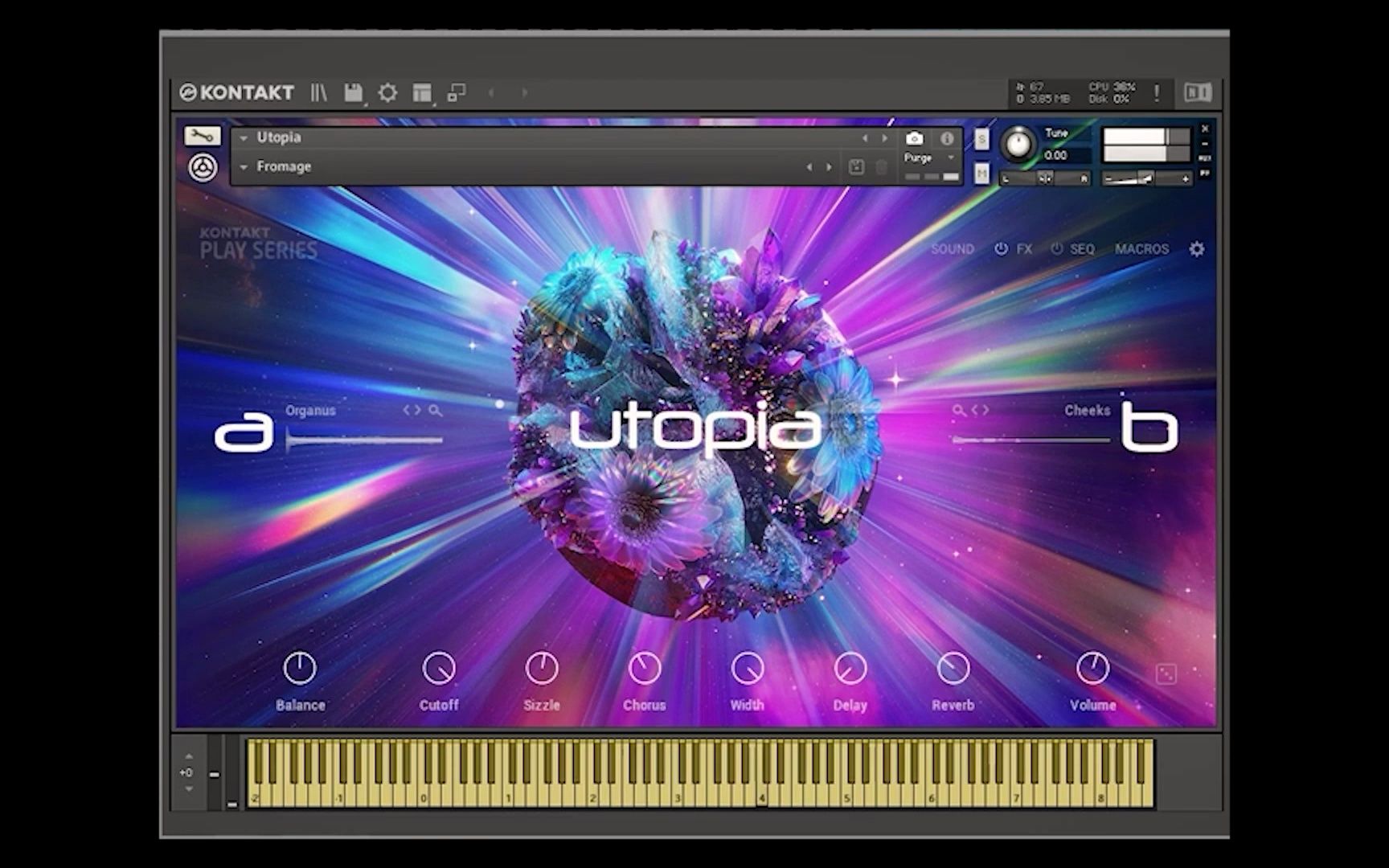Toggle the FX power switch
Viewport: 1389px width, 868px height.
(x=1002, y=249)
